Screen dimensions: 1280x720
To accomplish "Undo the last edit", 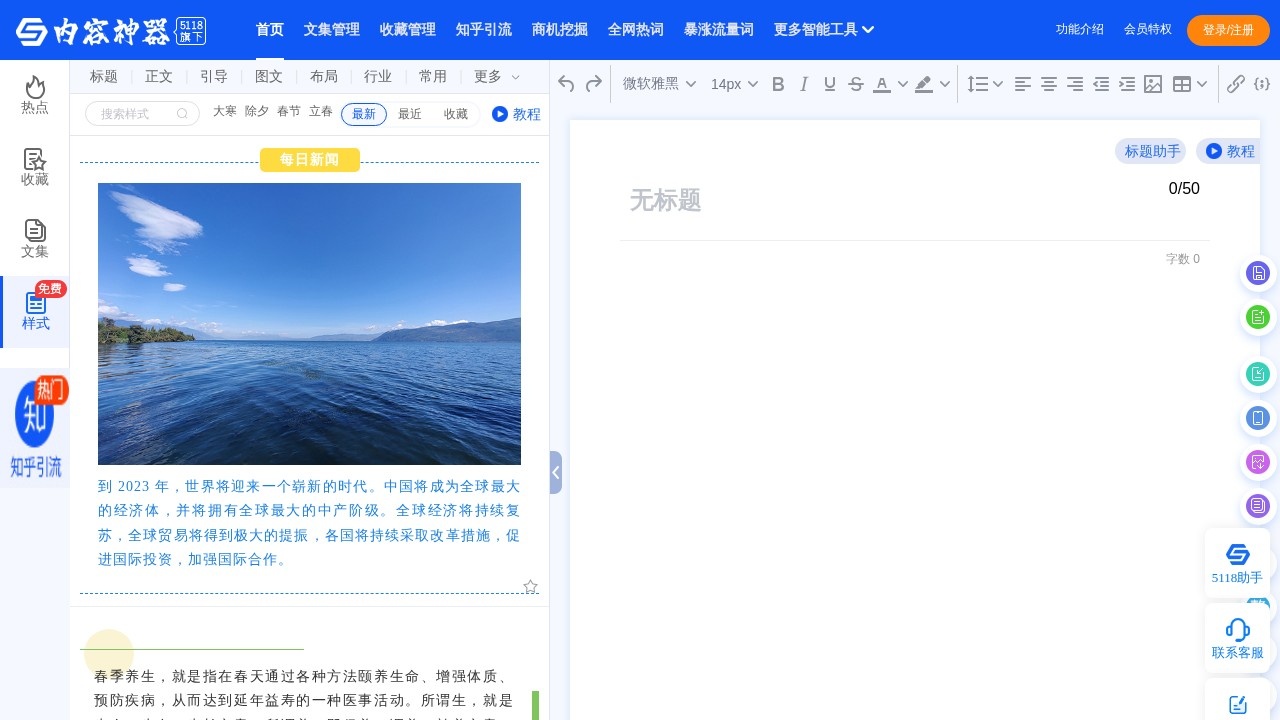I will pos(566,84).
